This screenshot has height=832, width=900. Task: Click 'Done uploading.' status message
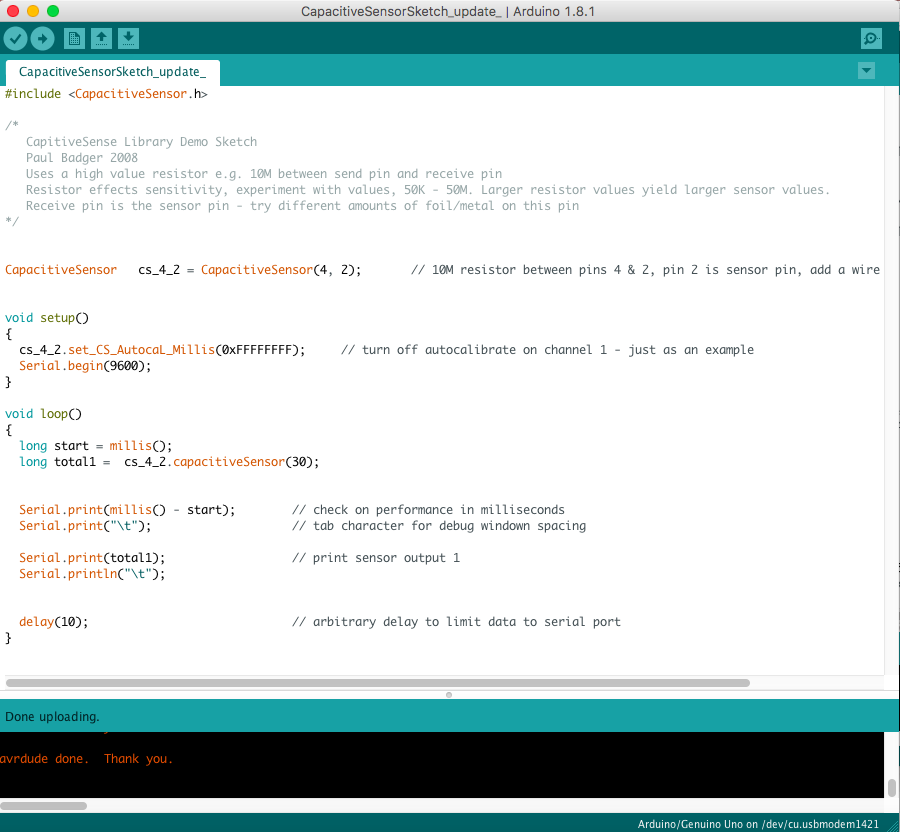(52, 717)
